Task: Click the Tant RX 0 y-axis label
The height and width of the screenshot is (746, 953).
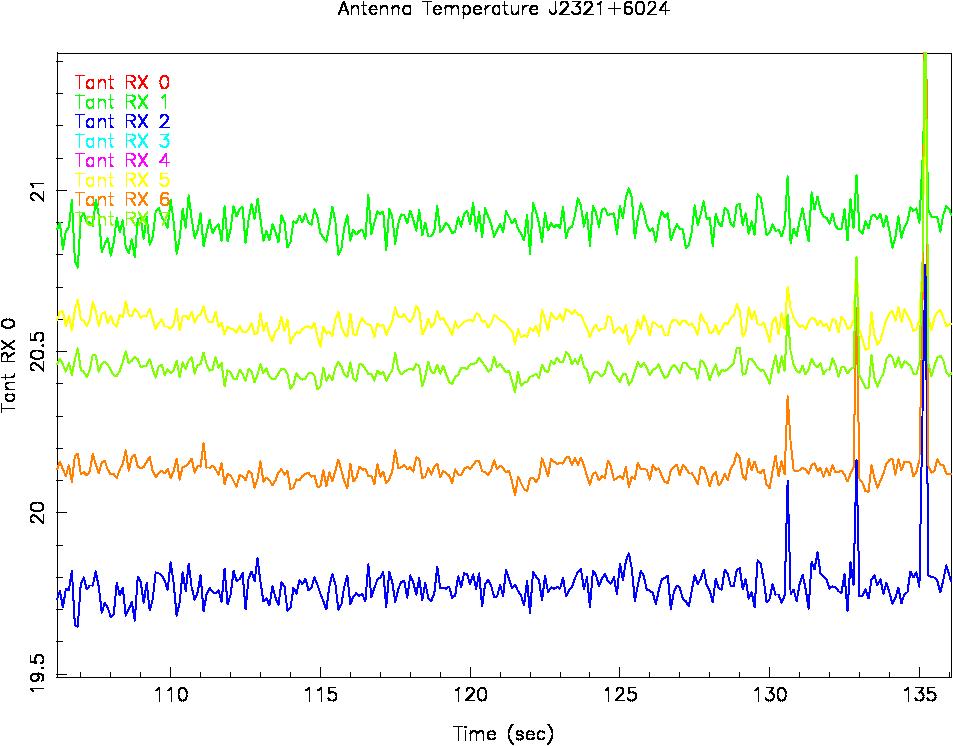Action: pos(9,365)
